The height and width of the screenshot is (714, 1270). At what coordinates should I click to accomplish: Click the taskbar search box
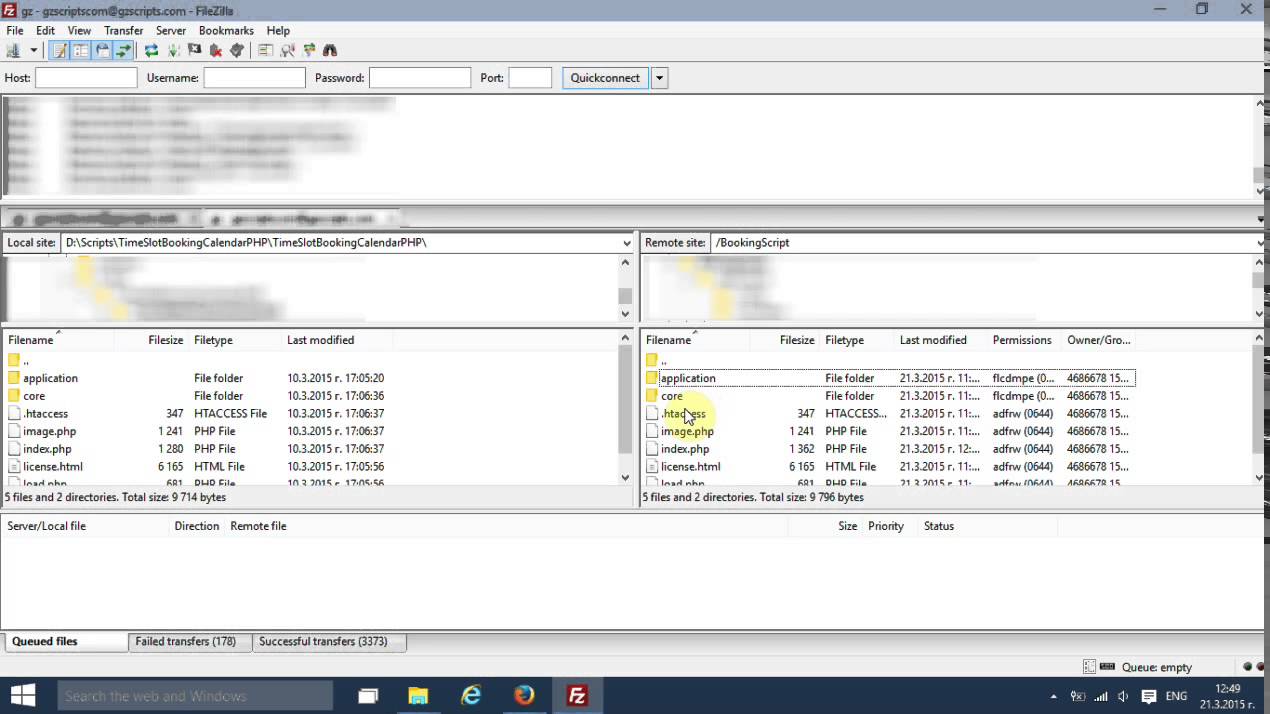point(195,695)
